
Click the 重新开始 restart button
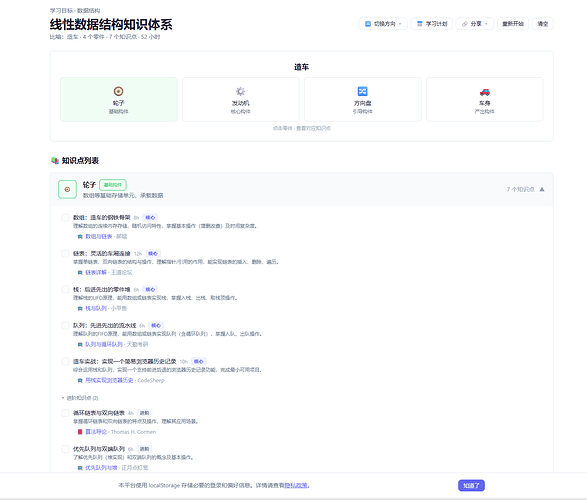[513, 24]
